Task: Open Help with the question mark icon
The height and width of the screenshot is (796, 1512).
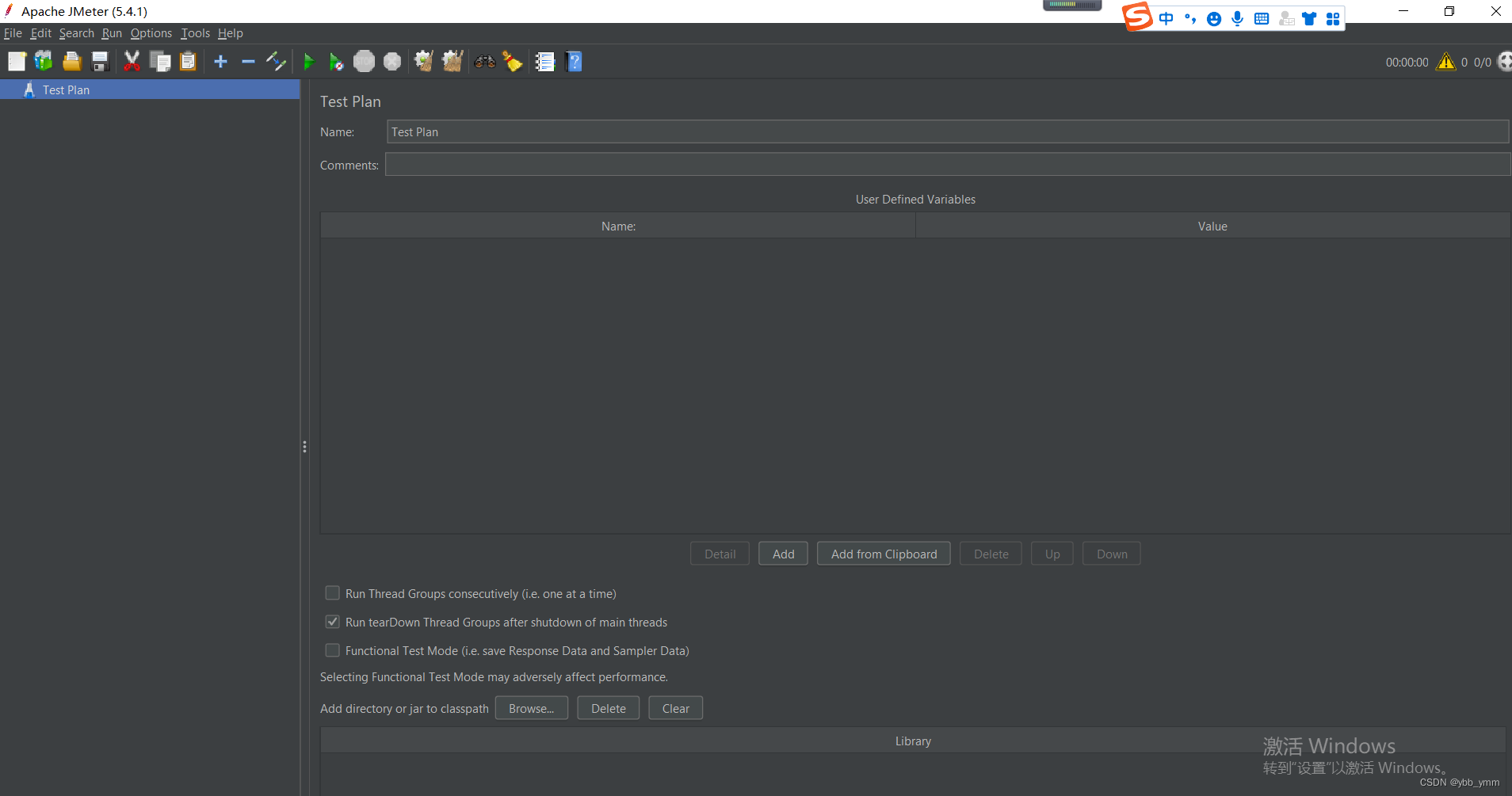Action: pyautogui.click(x=575, y=62)
